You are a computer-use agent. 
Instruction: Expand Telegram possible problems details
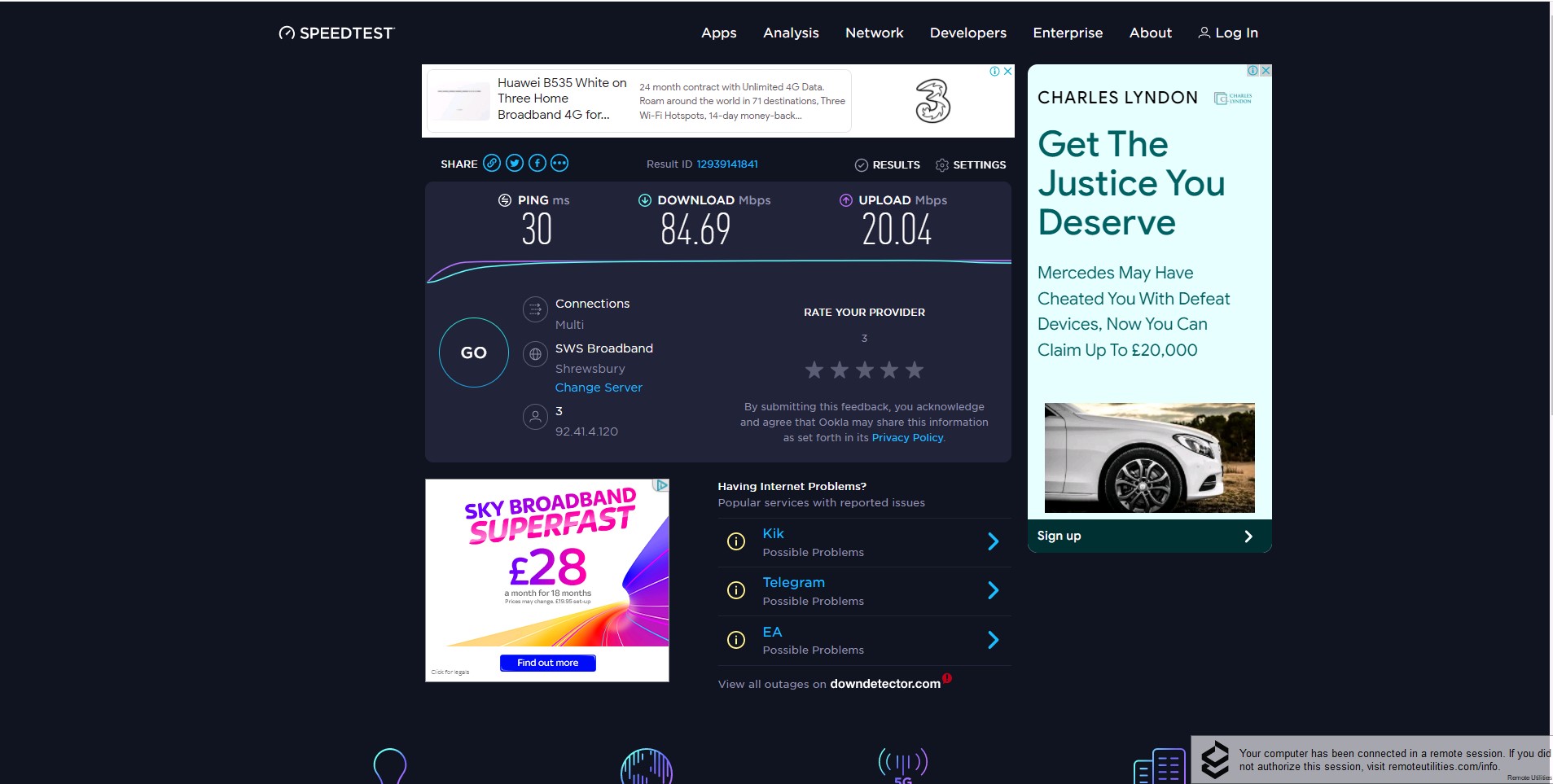click(994, 589)
